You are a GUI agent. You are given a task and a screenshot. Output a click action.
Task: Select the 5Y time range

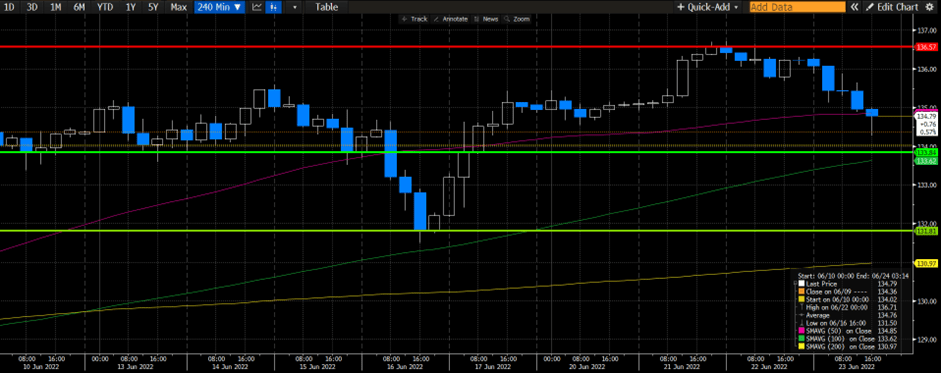pyautogui.click(x=153, y=7)
